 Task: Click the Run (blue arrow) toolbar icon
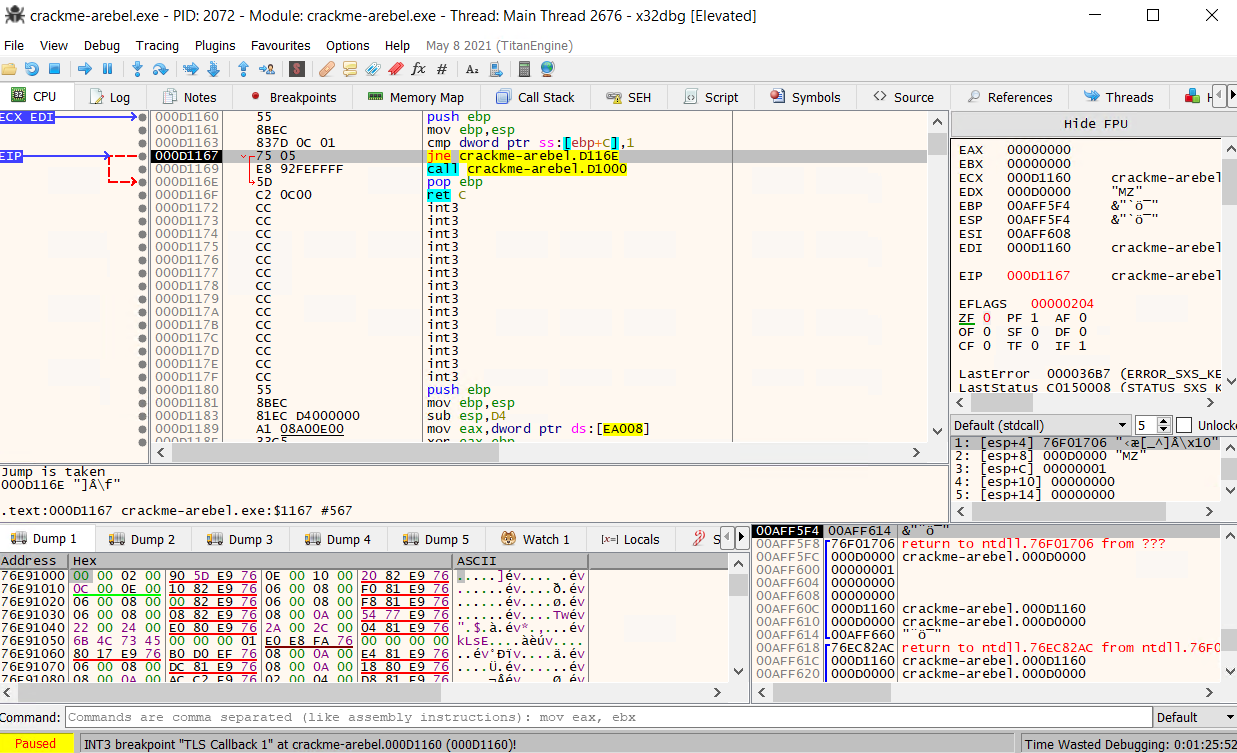[84, 69]
